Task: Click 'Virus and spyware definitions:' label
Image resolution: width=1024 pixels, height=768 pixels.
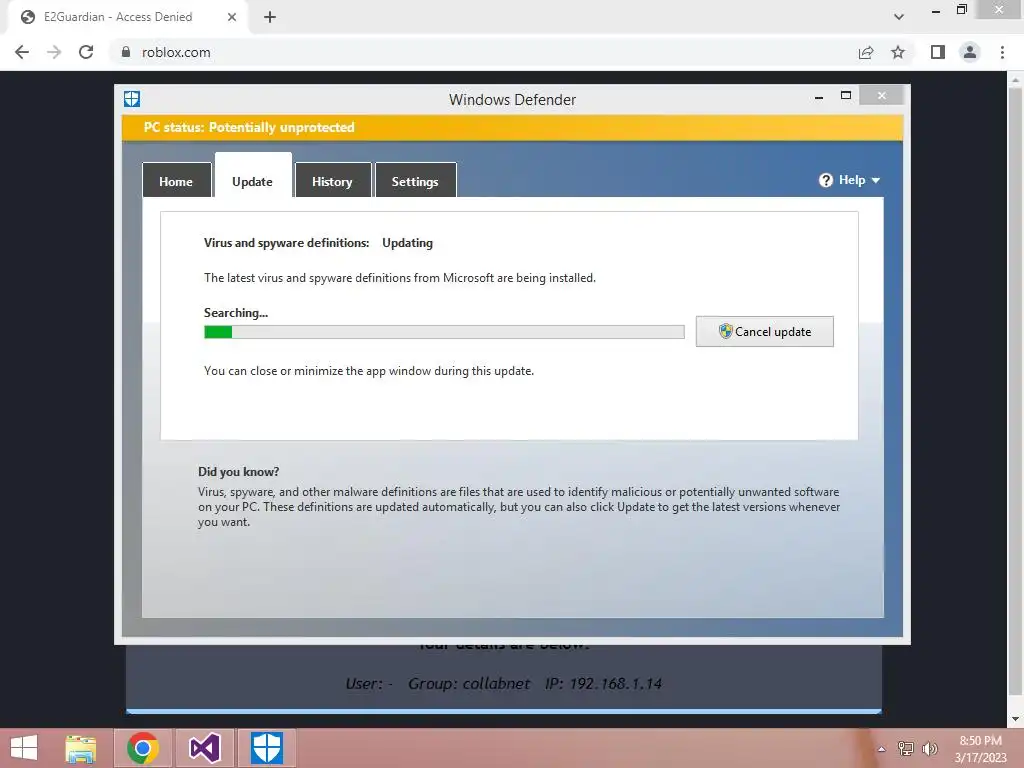Action: coord(287,243)
